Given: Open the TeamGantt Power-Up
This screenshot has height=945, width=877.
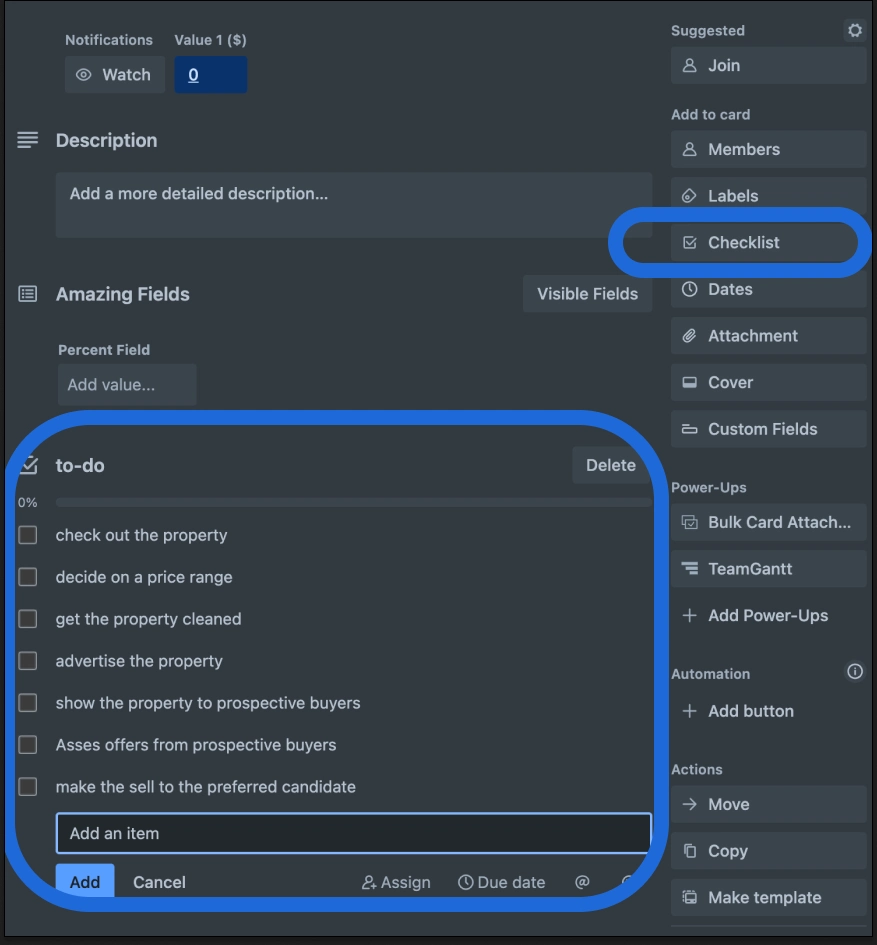Looking at the screenshot, I should coord(767,568).
